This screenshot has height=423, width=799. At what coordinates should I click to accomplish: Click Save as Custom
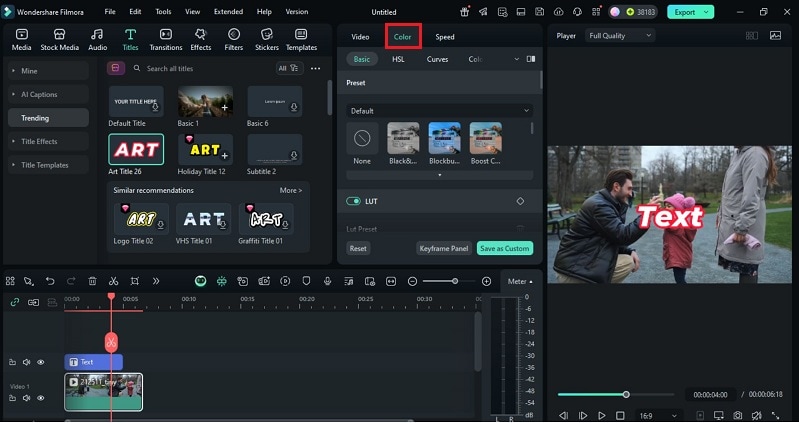[505, 249]
